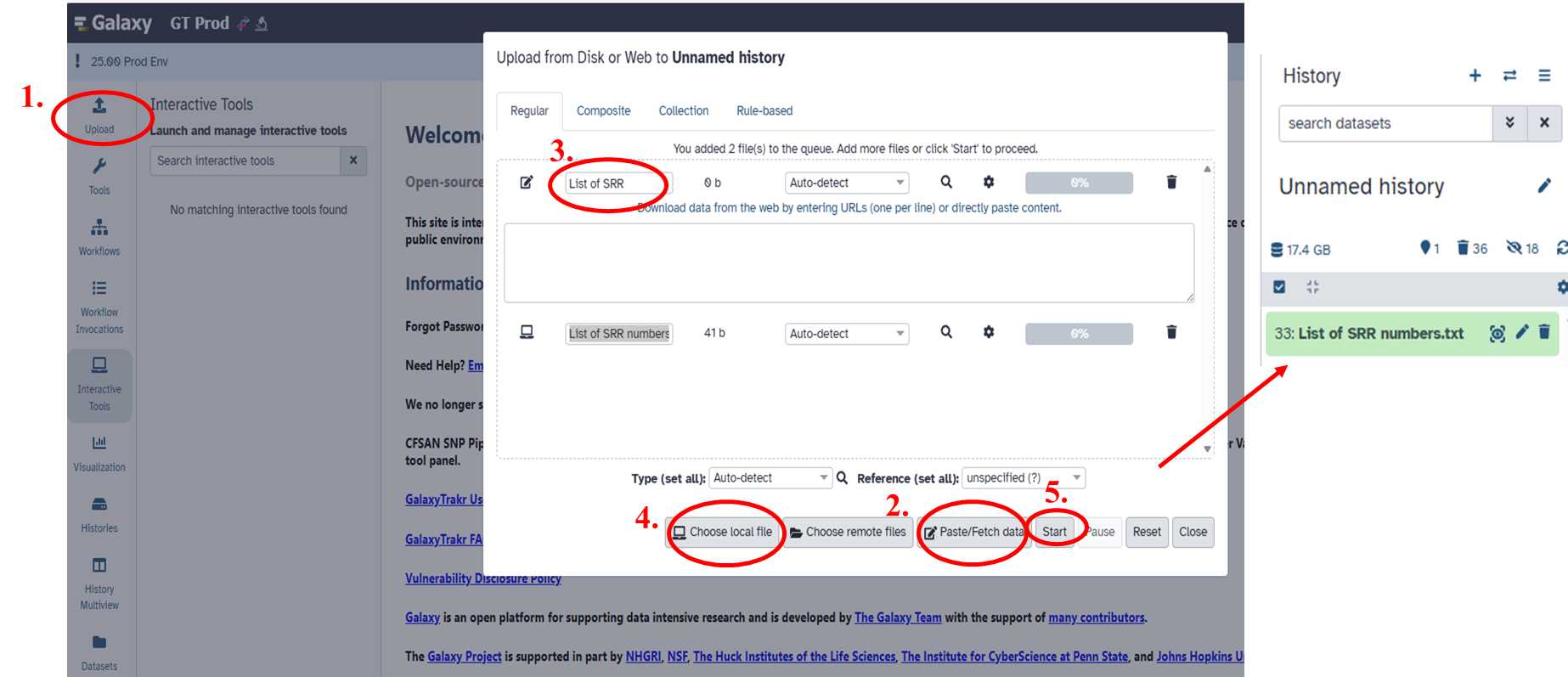Toggle the select-all datasets checkbox in History
1568x677 pixels.
pyautogui.click(x=1279, y=287)
